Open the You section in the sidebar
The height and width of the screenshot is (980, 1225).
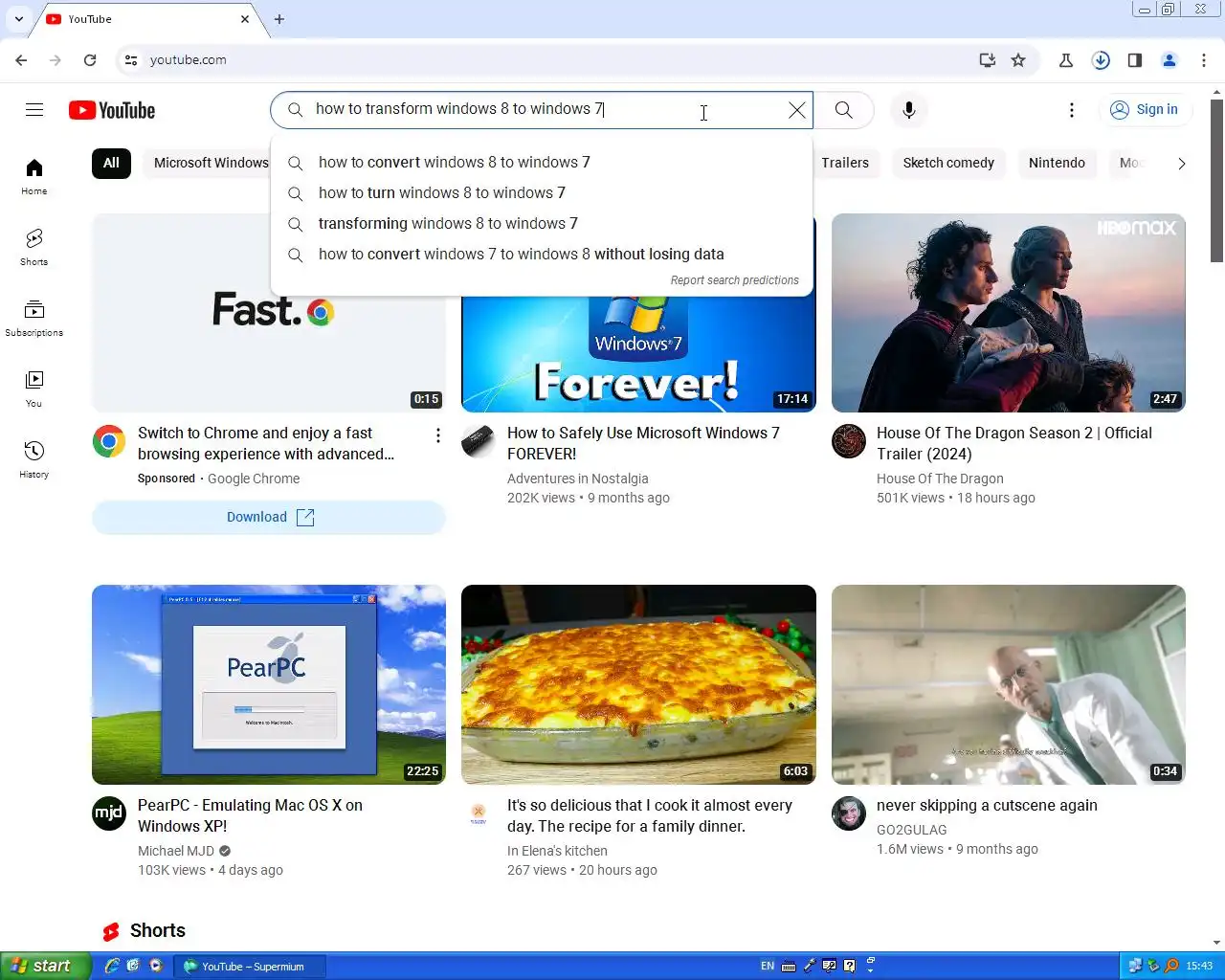point(34,390)
